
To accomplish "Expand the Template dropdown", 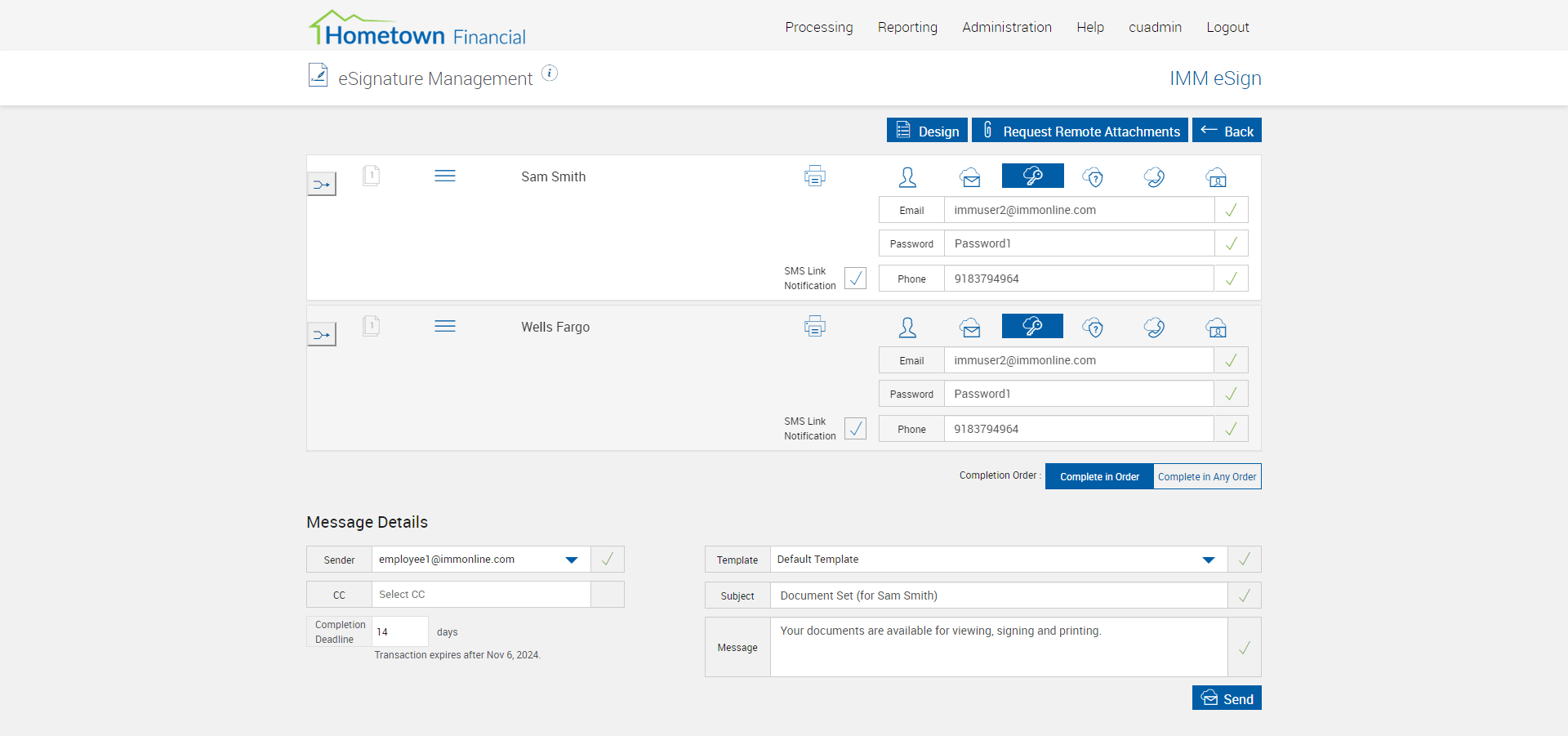I will coord(1208,560).
